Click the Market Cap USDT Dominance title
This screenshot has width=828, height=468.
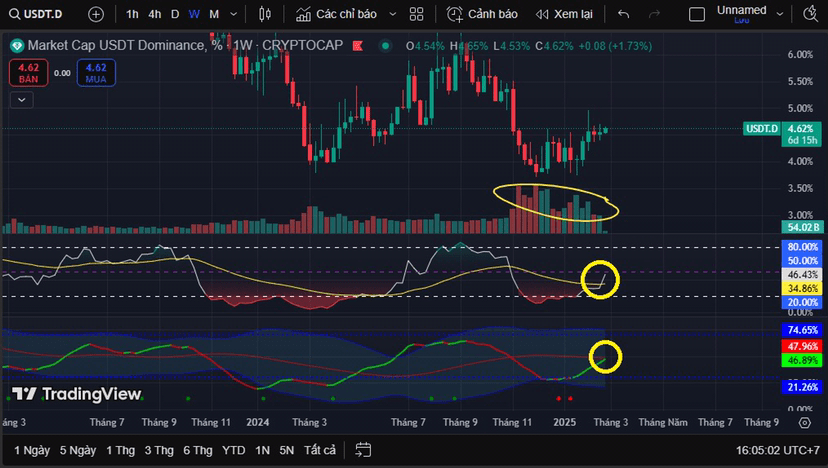[125, 46]
